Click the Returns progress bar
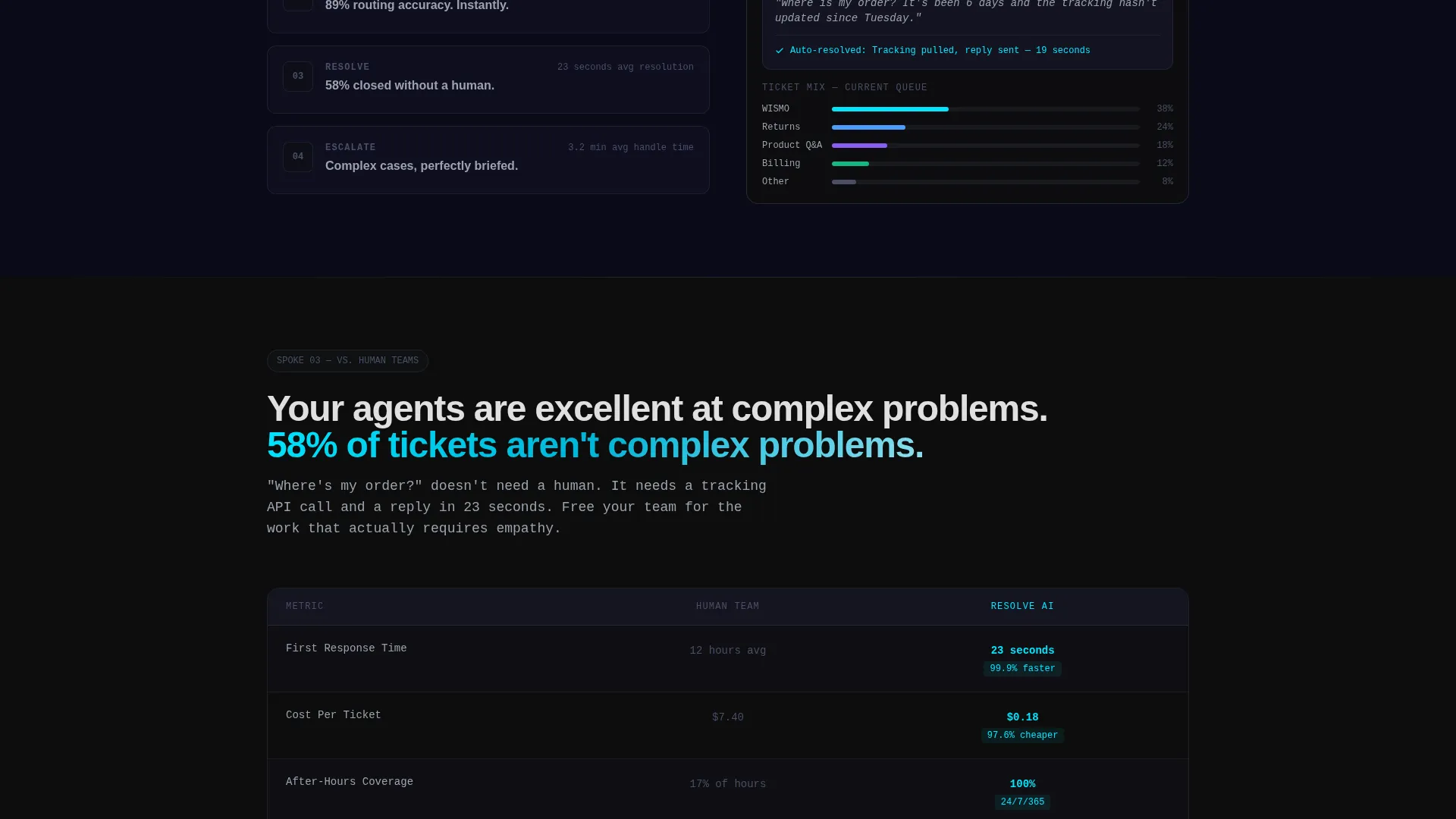The height and width of the screenshot is (819, 1456). (986, 127)
